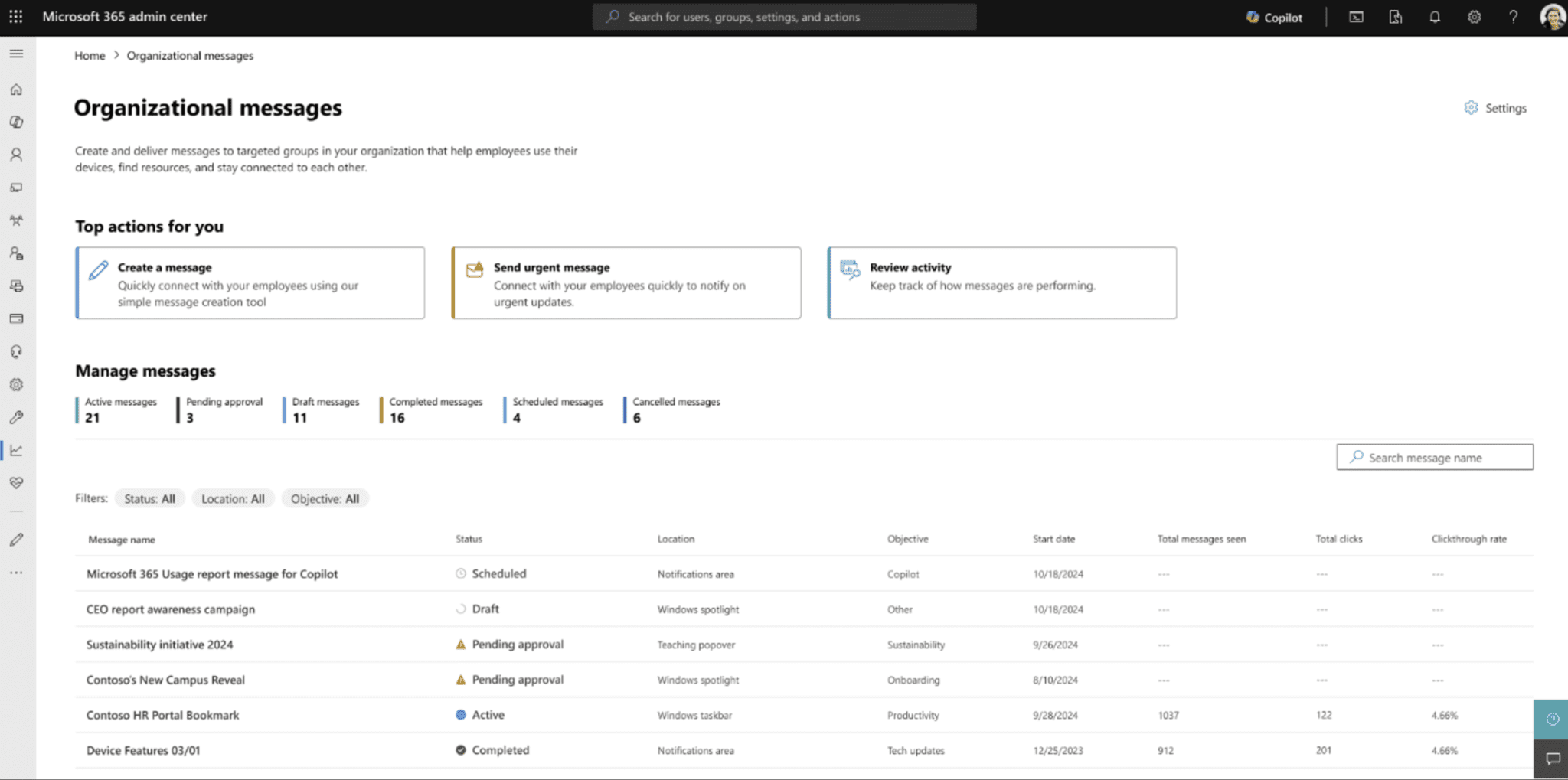The height and width of the screenshot is (780, 1568).
Task: Open Reports chart icon in the sidebar
Action: click(x=15, y=450)
